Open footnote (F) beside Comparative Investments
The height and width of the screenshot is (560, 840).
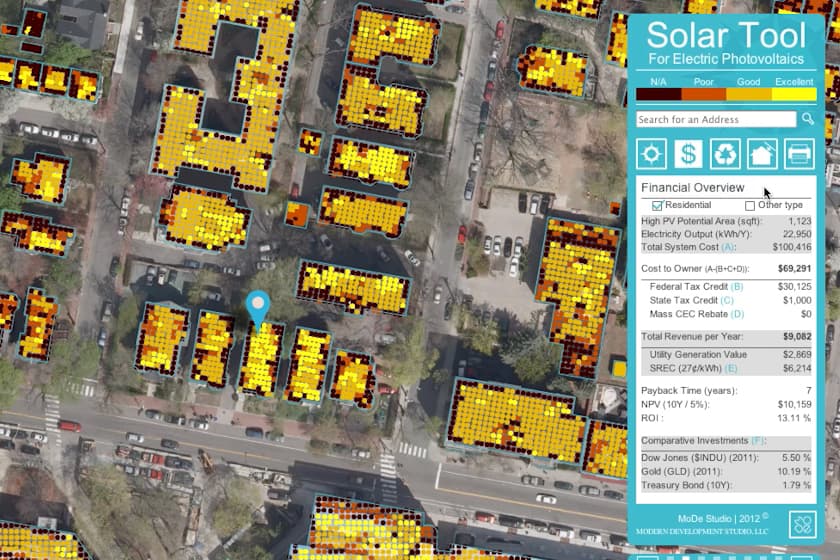tap(756, 441)
